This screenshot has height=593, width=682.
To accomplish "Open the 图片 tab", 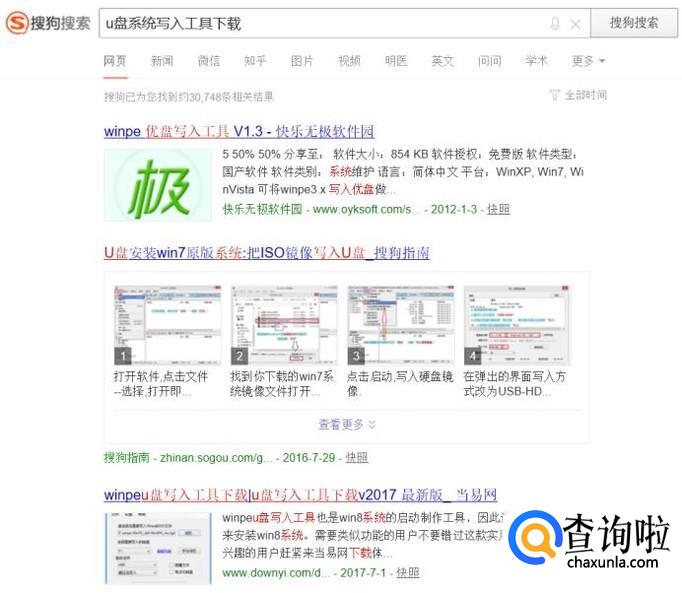I will pyautogui.click(x=302, y=60).
